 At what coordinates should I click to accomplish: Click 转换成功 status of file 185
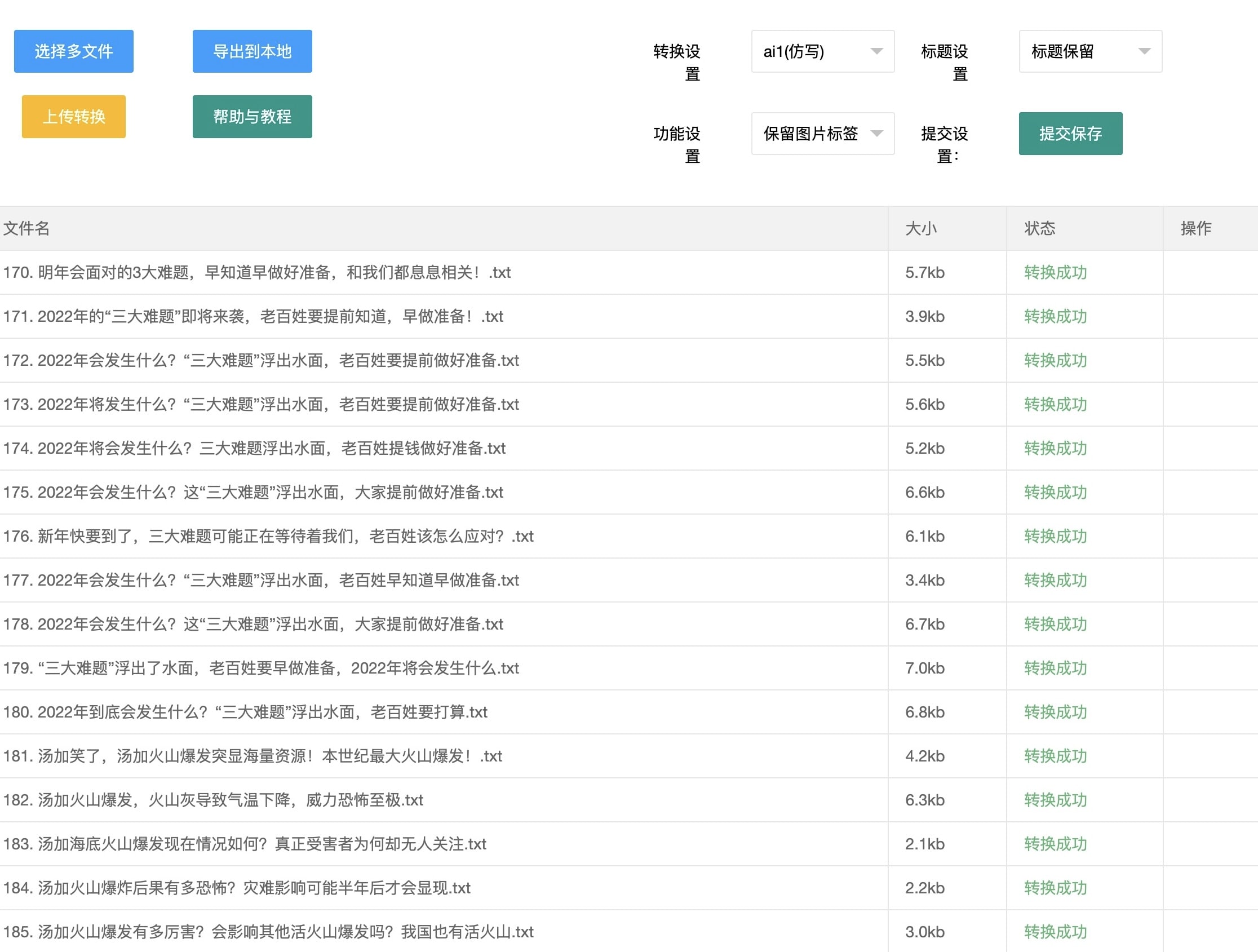tap(1055, 932)
